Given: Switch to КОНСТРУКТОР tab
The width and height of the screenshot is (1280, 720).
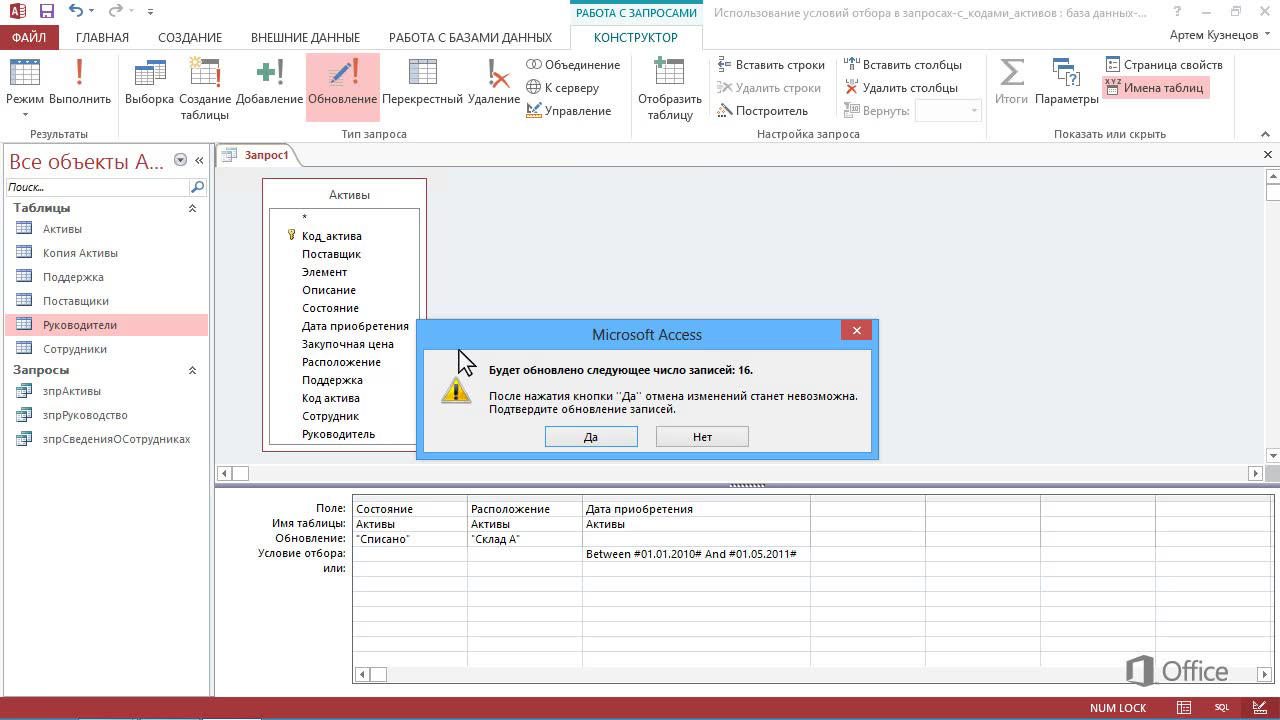Looking at the screenshot, I should (x=636, y=37).
